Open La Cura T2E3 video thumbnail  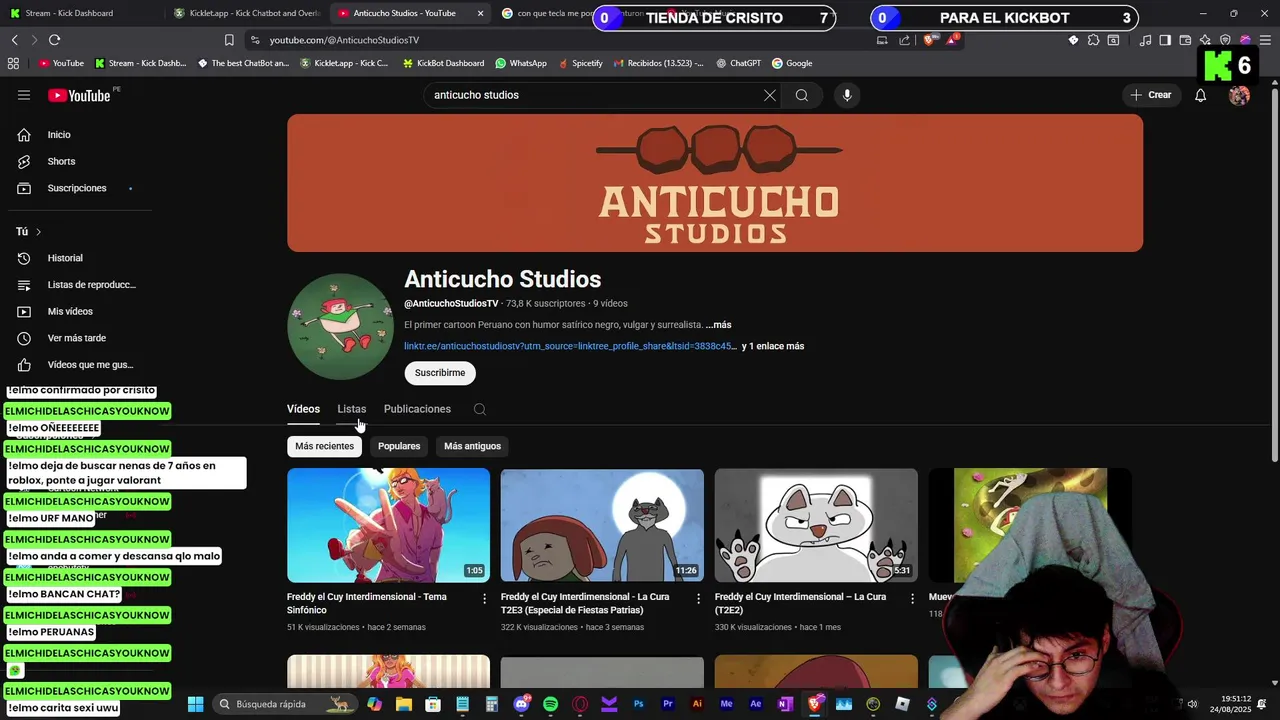pos(602,525)
